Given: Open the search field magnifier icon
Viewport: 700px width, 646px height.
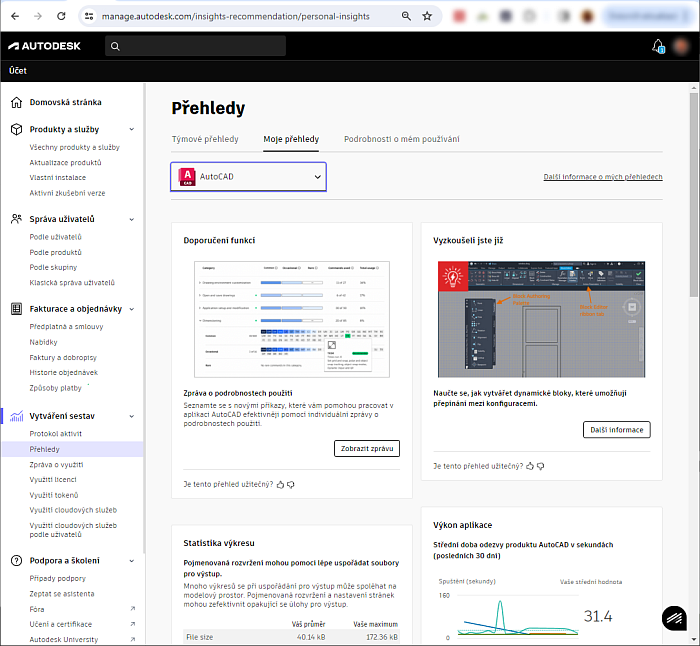Looking at the screenshot, I should pyautogui.click(x=116, y=46).
